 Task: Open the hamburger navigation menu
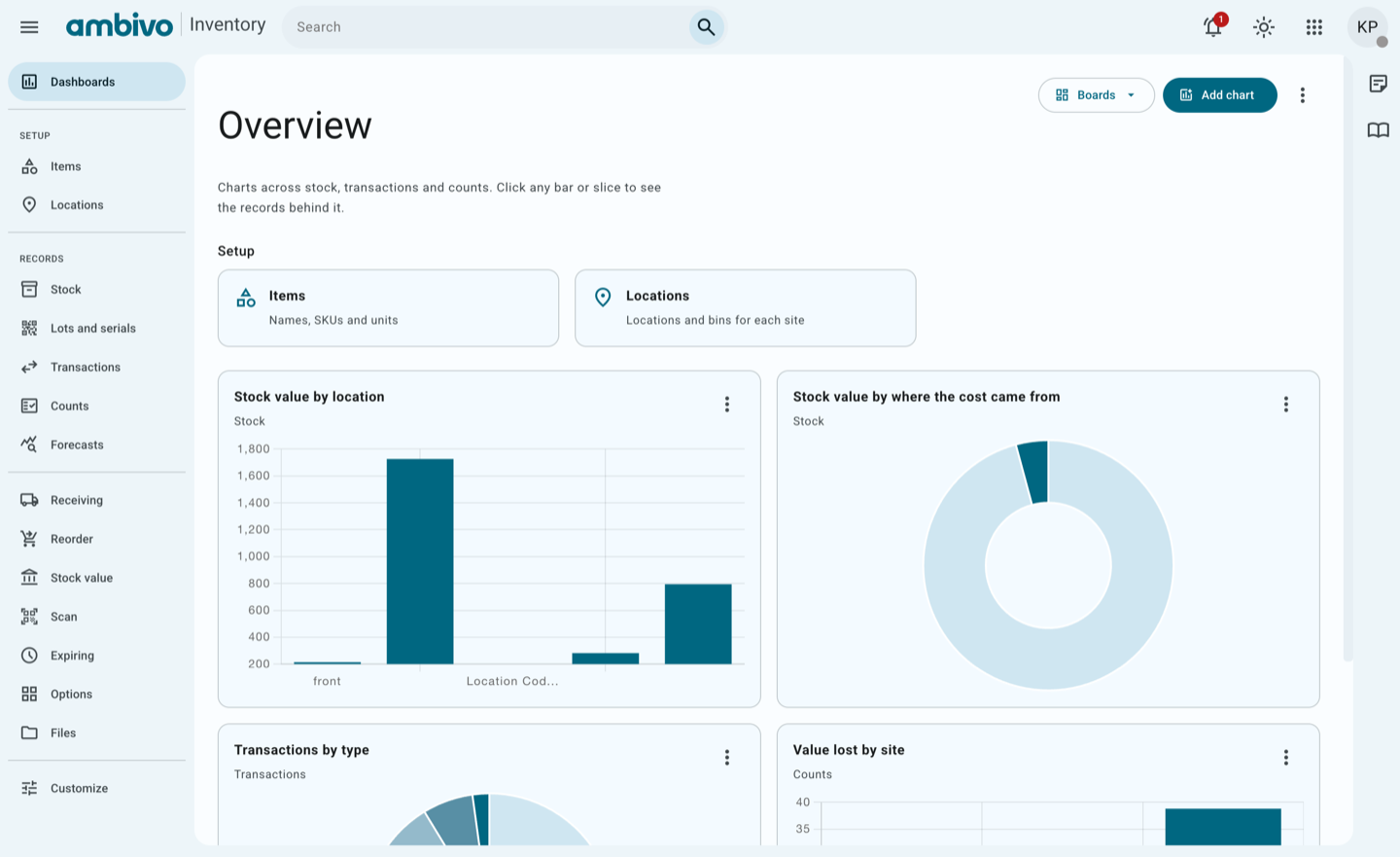(29, 27)
